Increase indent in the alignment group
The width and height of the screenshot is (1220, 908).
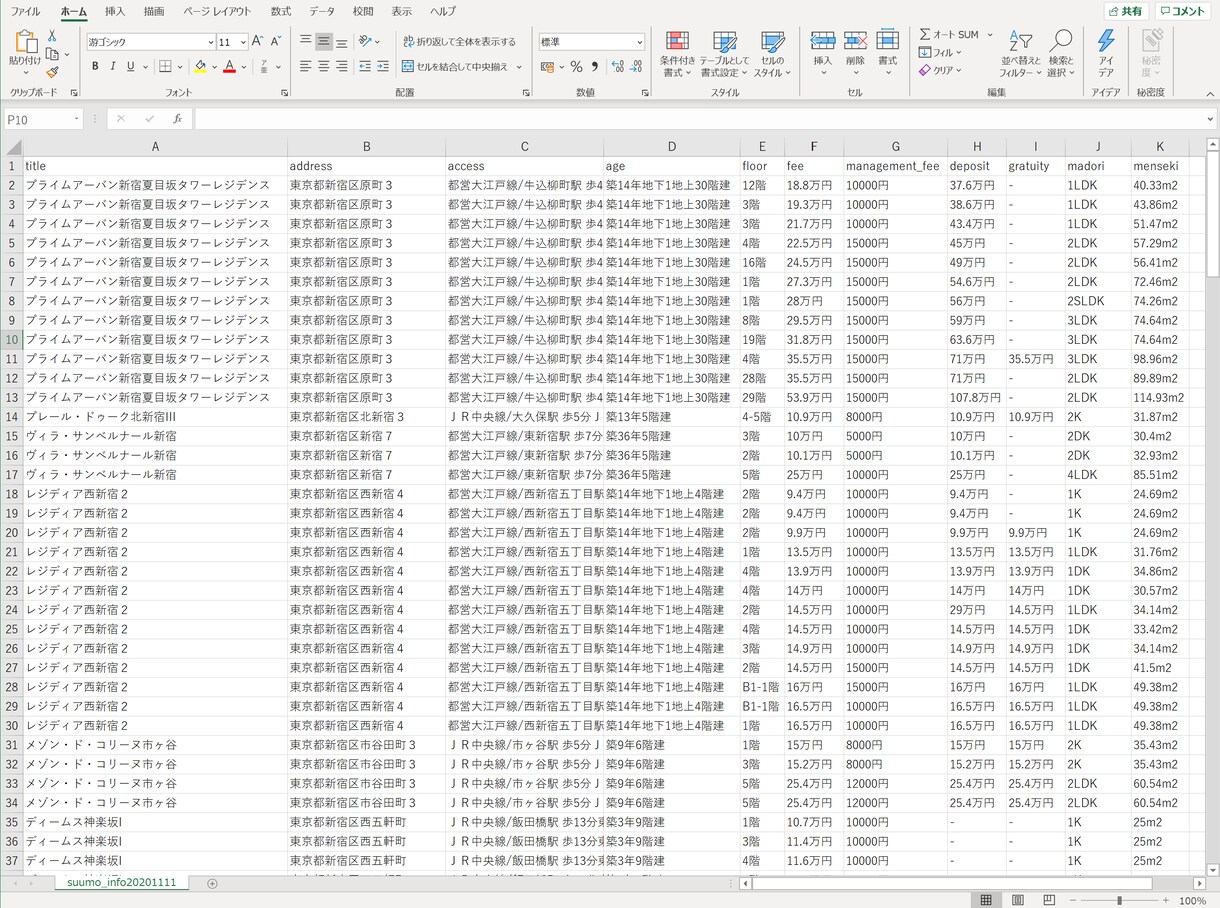coord(382,67)
